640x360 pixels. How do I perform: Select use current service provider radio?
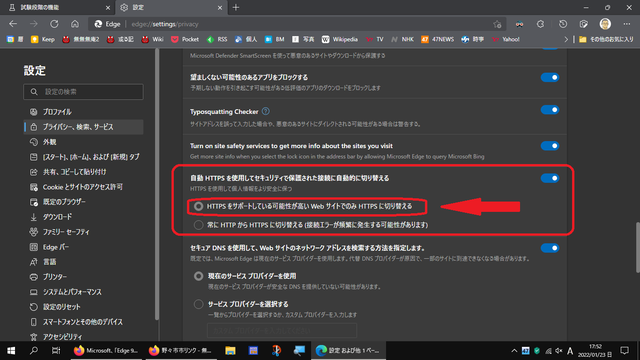(x=198, y=276)
